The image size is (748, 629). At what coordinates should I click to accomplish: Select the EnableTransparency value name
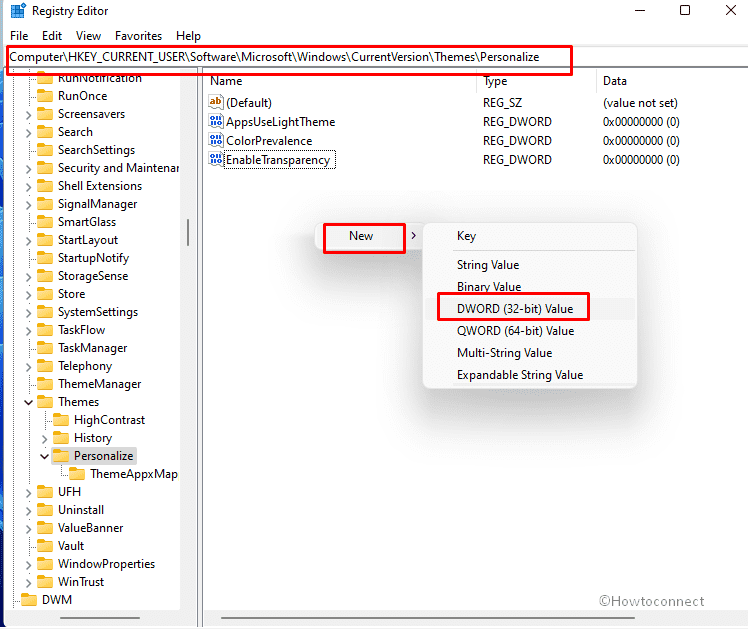click(x=278, y=160)
